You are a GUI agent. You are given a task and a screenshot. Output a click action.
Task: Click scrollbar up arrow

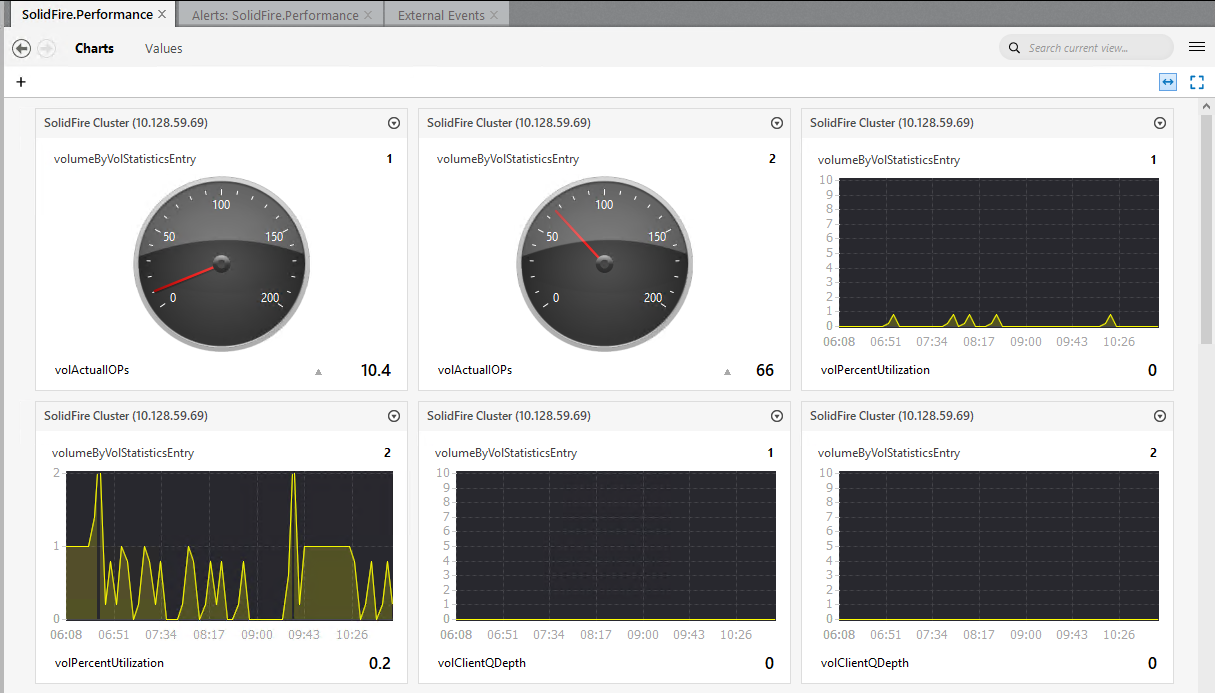click(x=1206, y=106)
